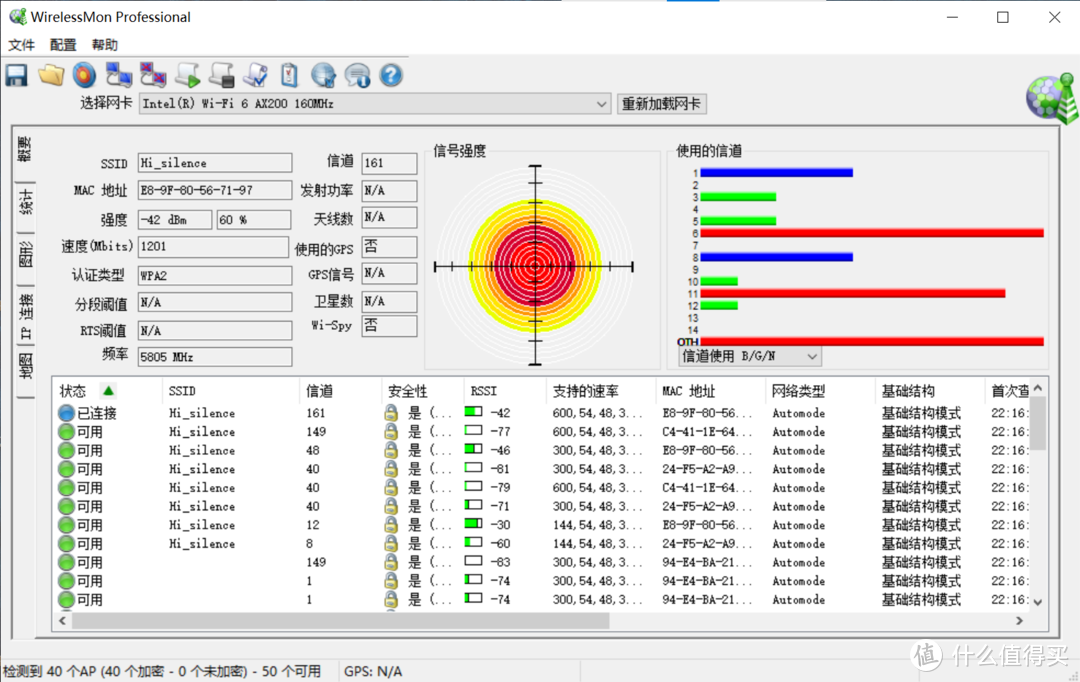Click the green status icon of the RSSI -77 row
This screenshot has width=1080, height=682.
click(66, 432)
